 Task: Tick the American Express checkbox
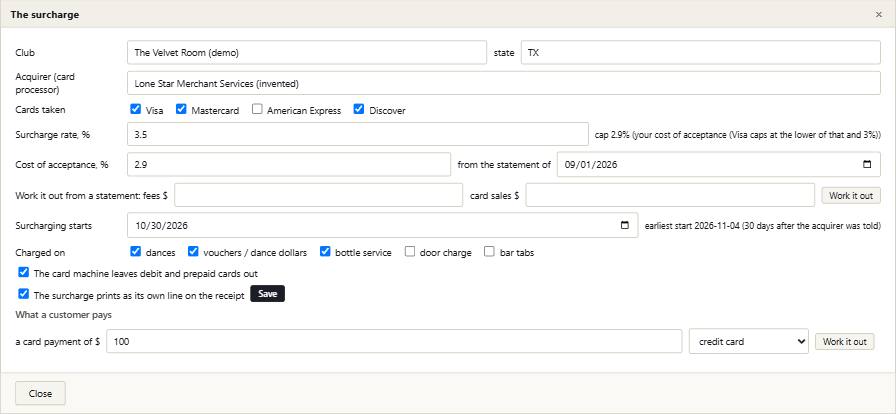point(257,109)
